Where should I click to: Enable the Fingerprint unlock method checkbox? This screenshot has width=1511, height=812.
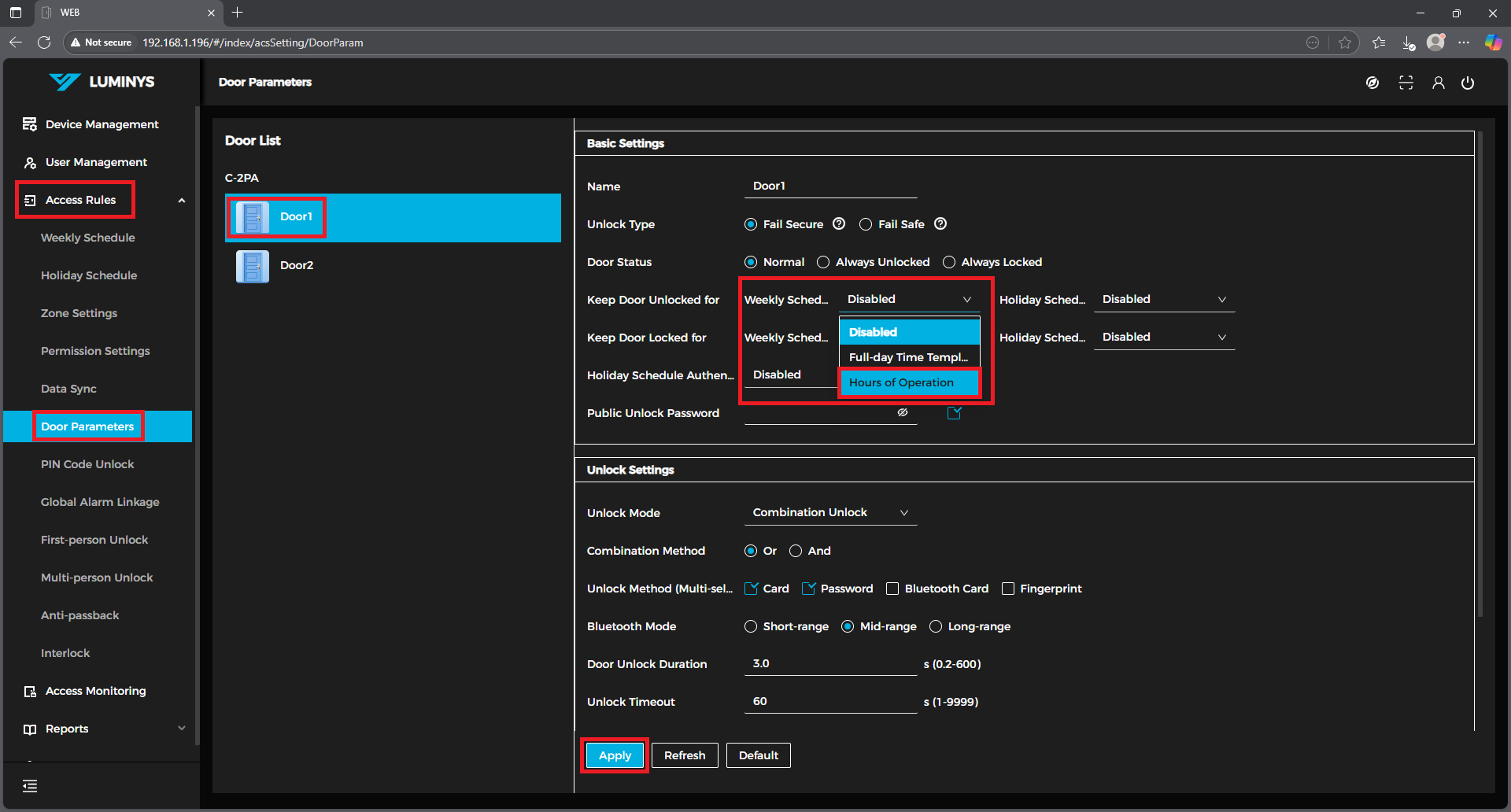[1007, 589]
